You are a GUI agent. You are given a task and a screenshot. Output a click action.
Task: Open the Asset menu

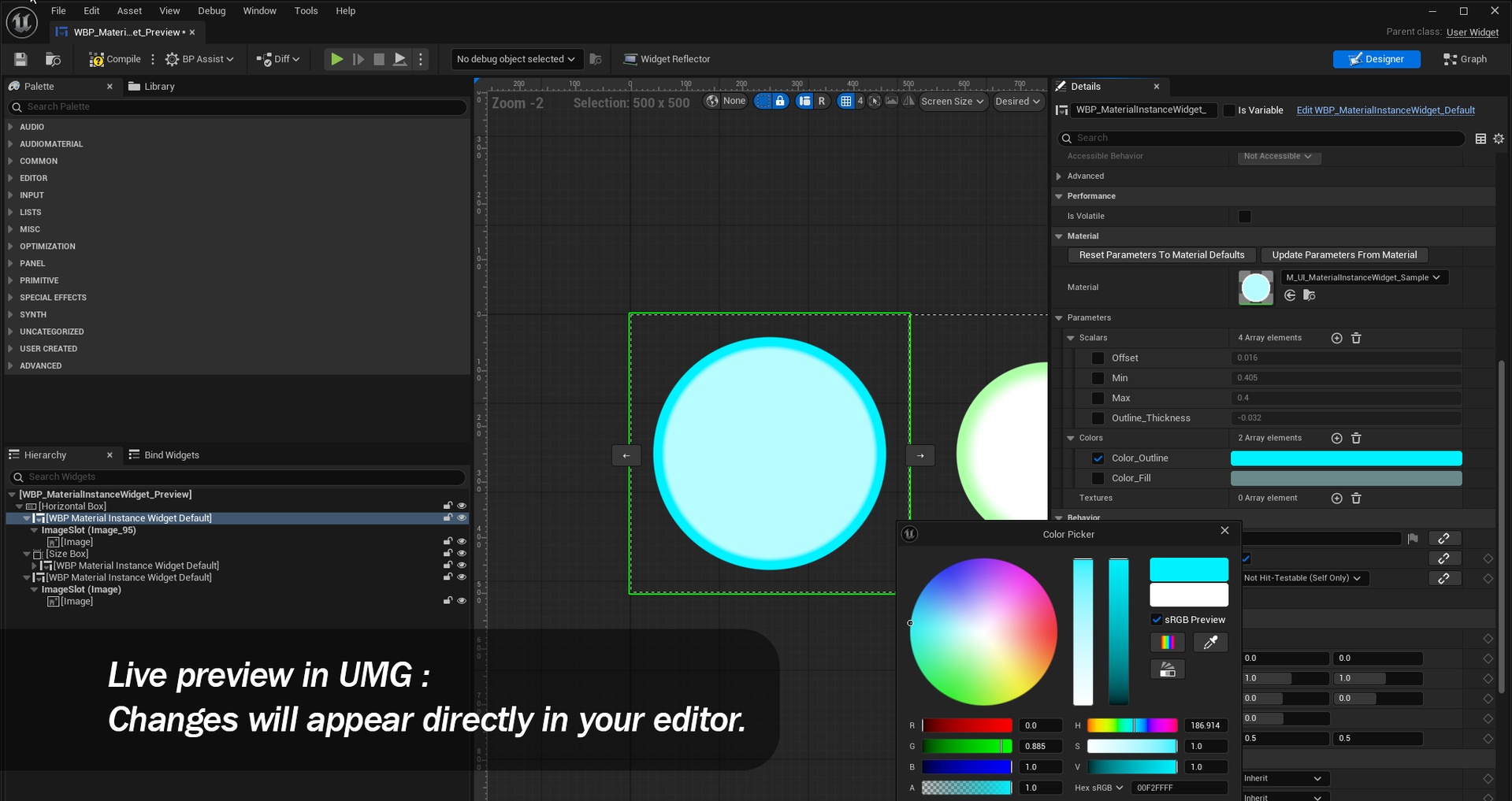coord(129,11)
